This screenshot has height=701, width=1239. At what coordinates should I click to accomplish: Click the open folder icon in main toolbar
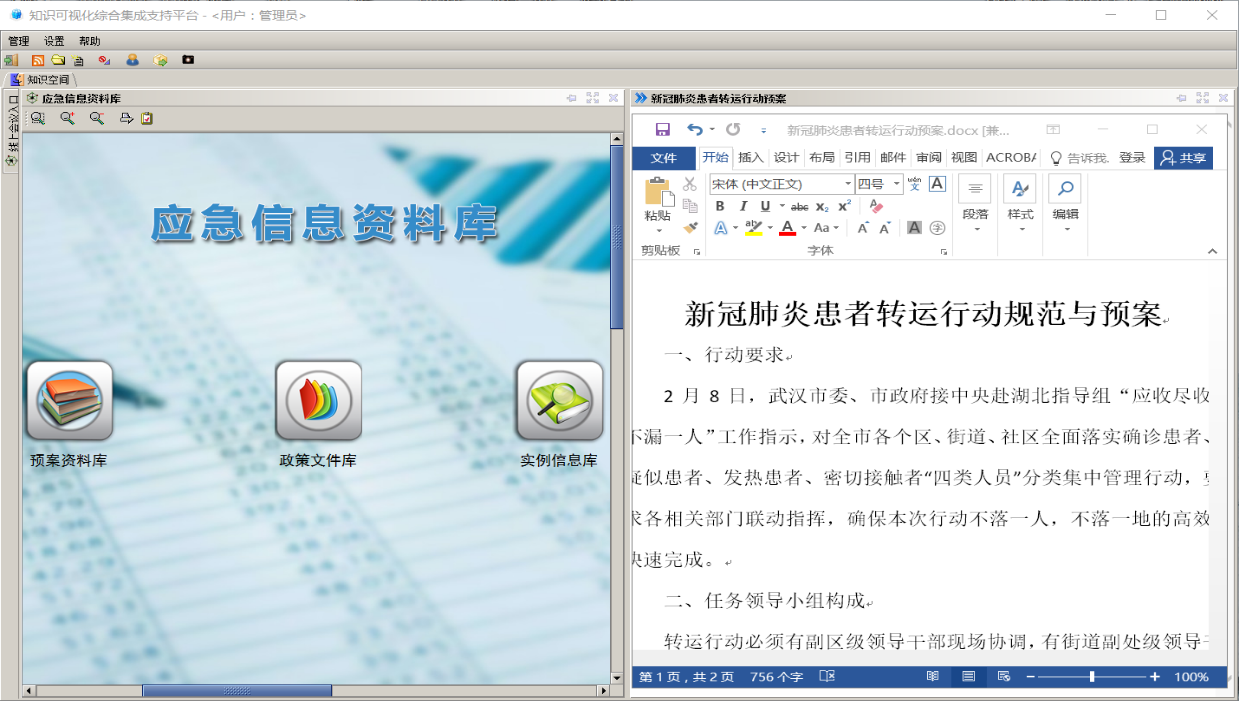[58, 60]
